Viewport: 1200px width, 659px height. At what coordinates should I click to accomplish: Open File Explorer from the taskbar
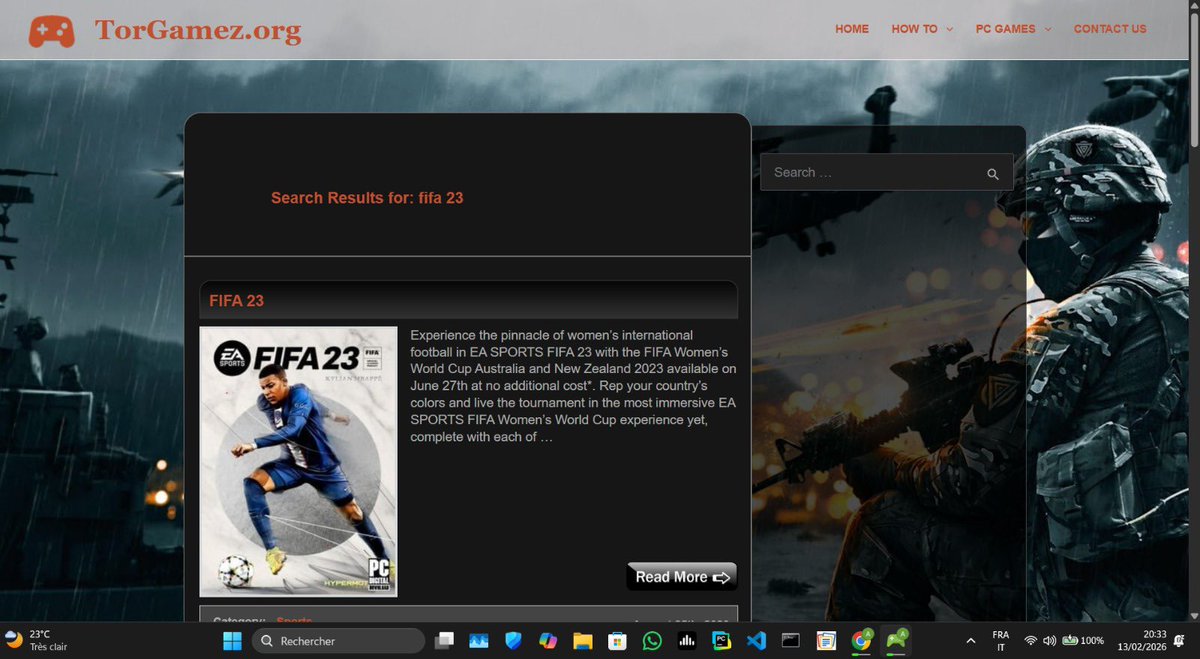583,641
